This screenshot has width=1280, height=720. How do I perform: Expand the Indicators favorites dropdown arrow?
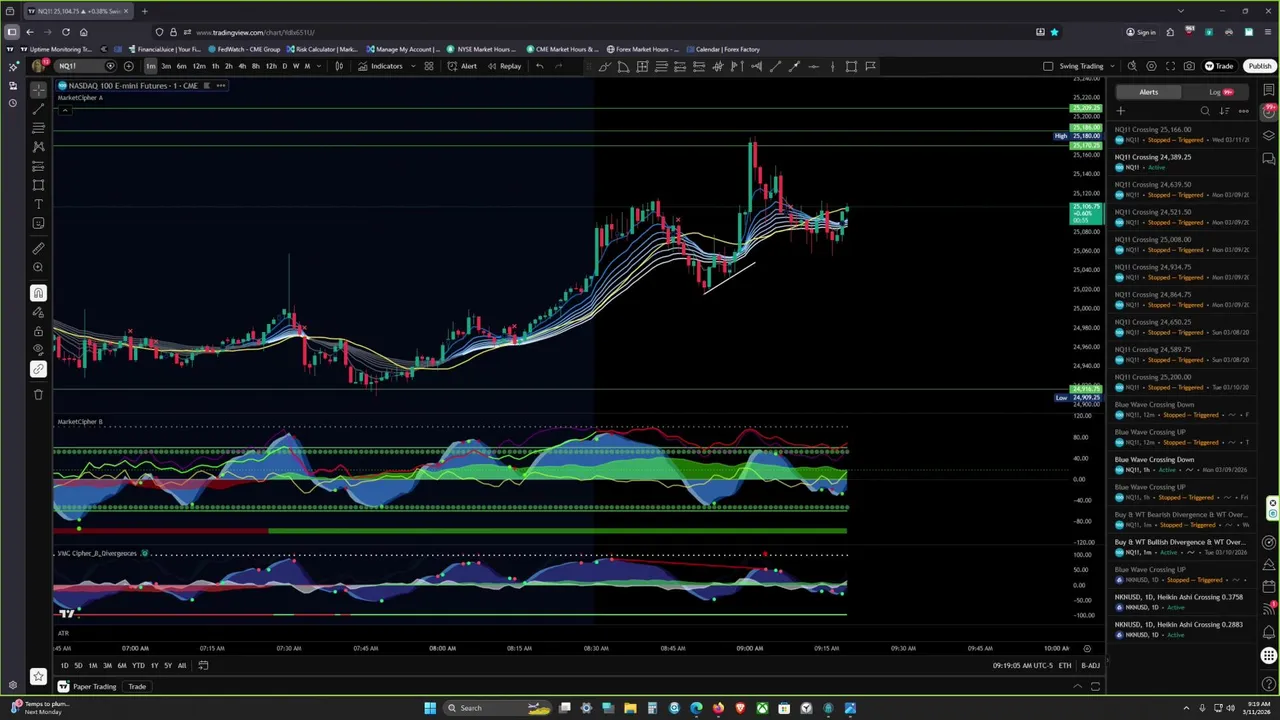pos(413,66)
